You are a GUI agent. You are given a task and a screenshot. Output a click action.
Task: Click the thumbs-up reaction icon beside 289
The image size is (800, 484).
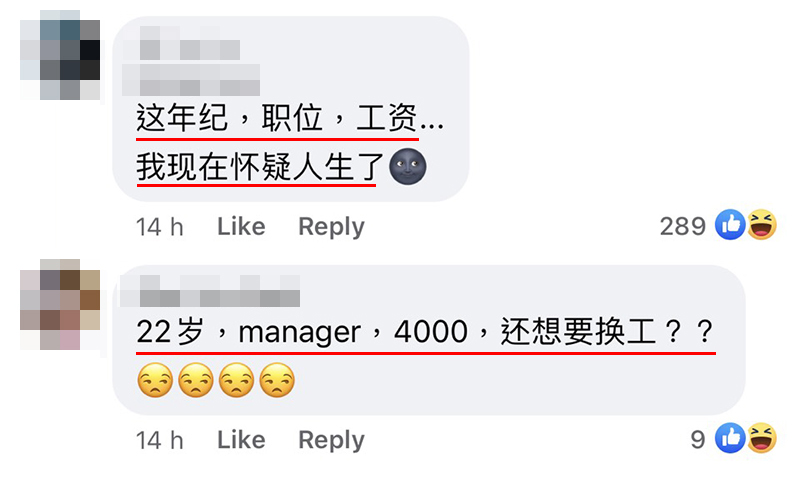pyautogui.click(x=730, y=224)
